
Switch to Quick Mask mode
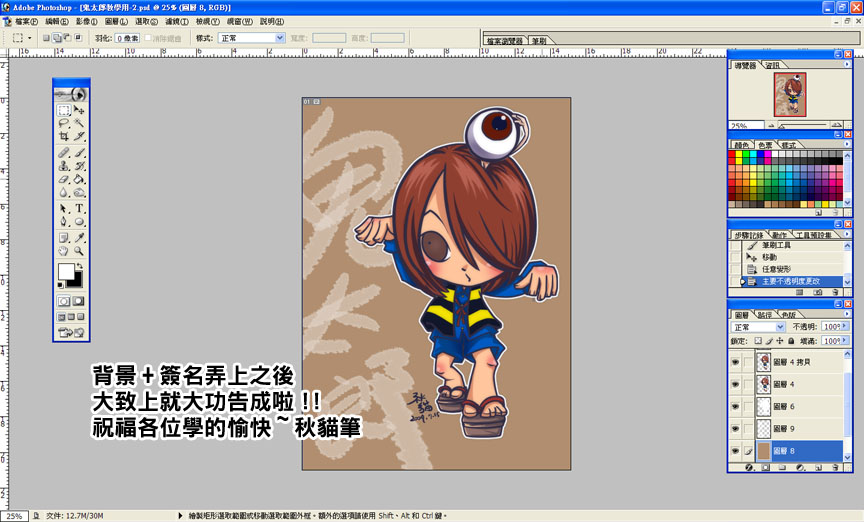coord(79,301)
